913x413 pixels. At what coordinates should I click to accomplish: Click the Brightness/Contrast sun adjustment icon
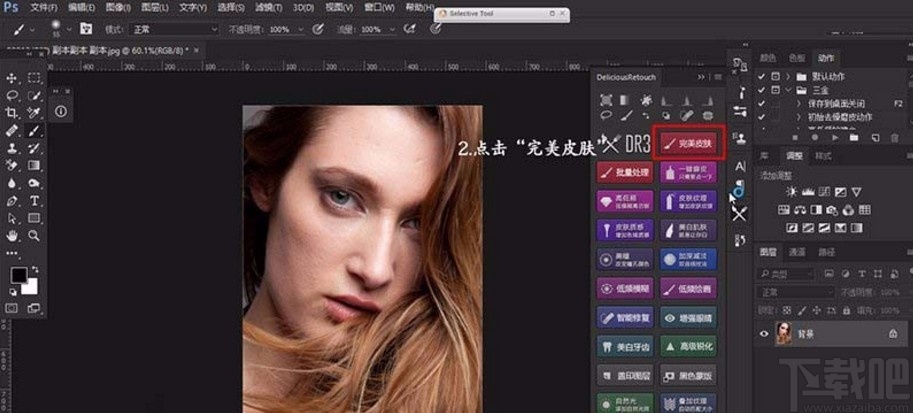coord(791,192)
